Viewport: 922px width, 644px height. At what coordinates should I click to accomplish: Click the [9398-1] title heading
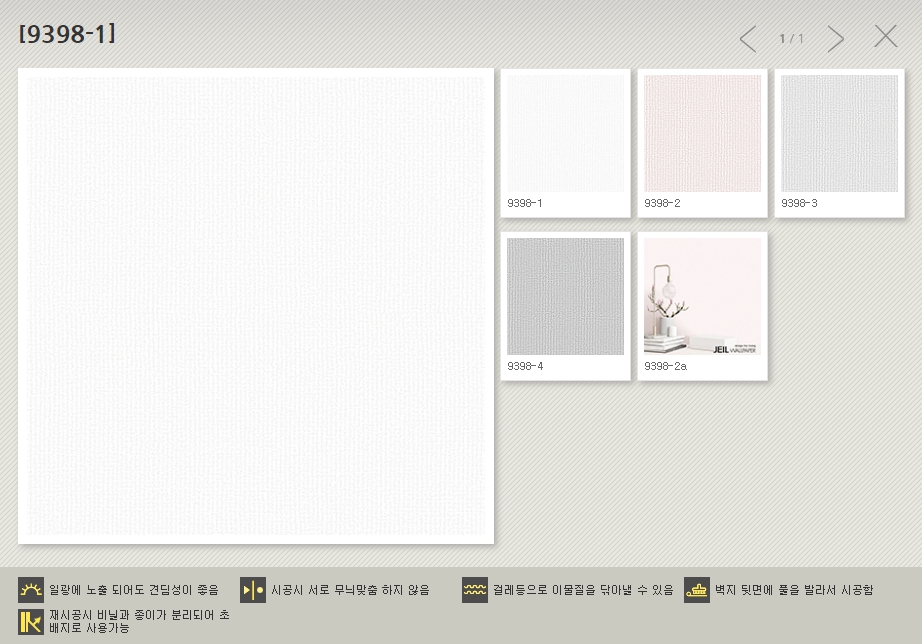tap(67, 34)
